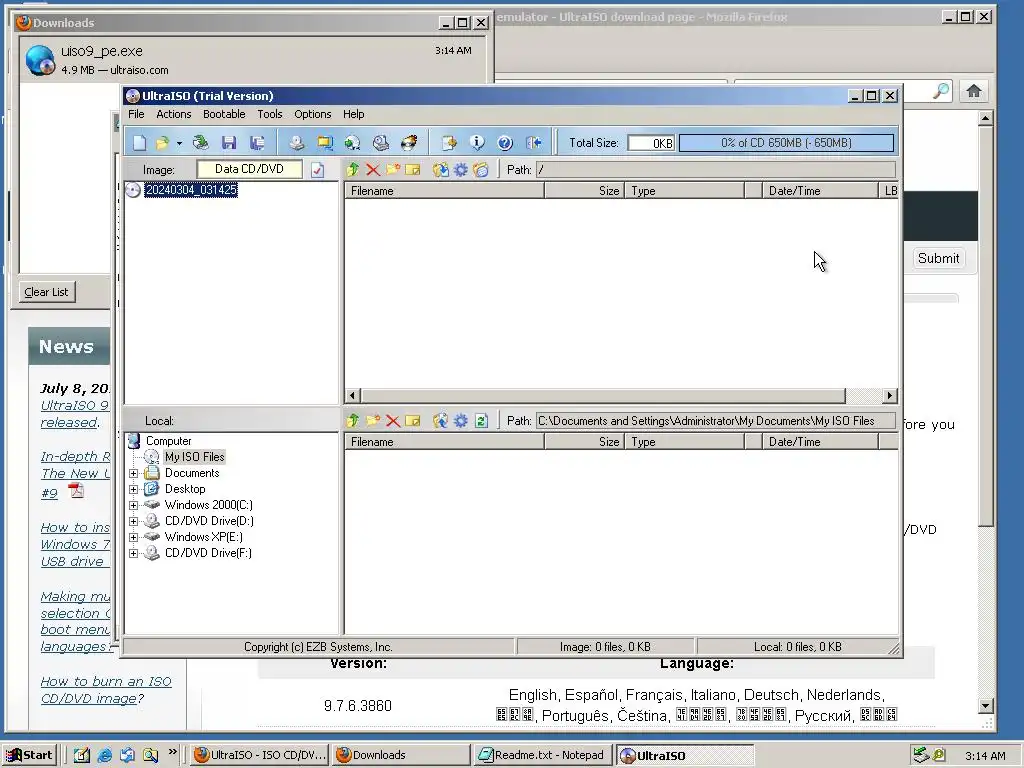
Task: Select My ISO Files in Local tree
Action: [195, 457]
